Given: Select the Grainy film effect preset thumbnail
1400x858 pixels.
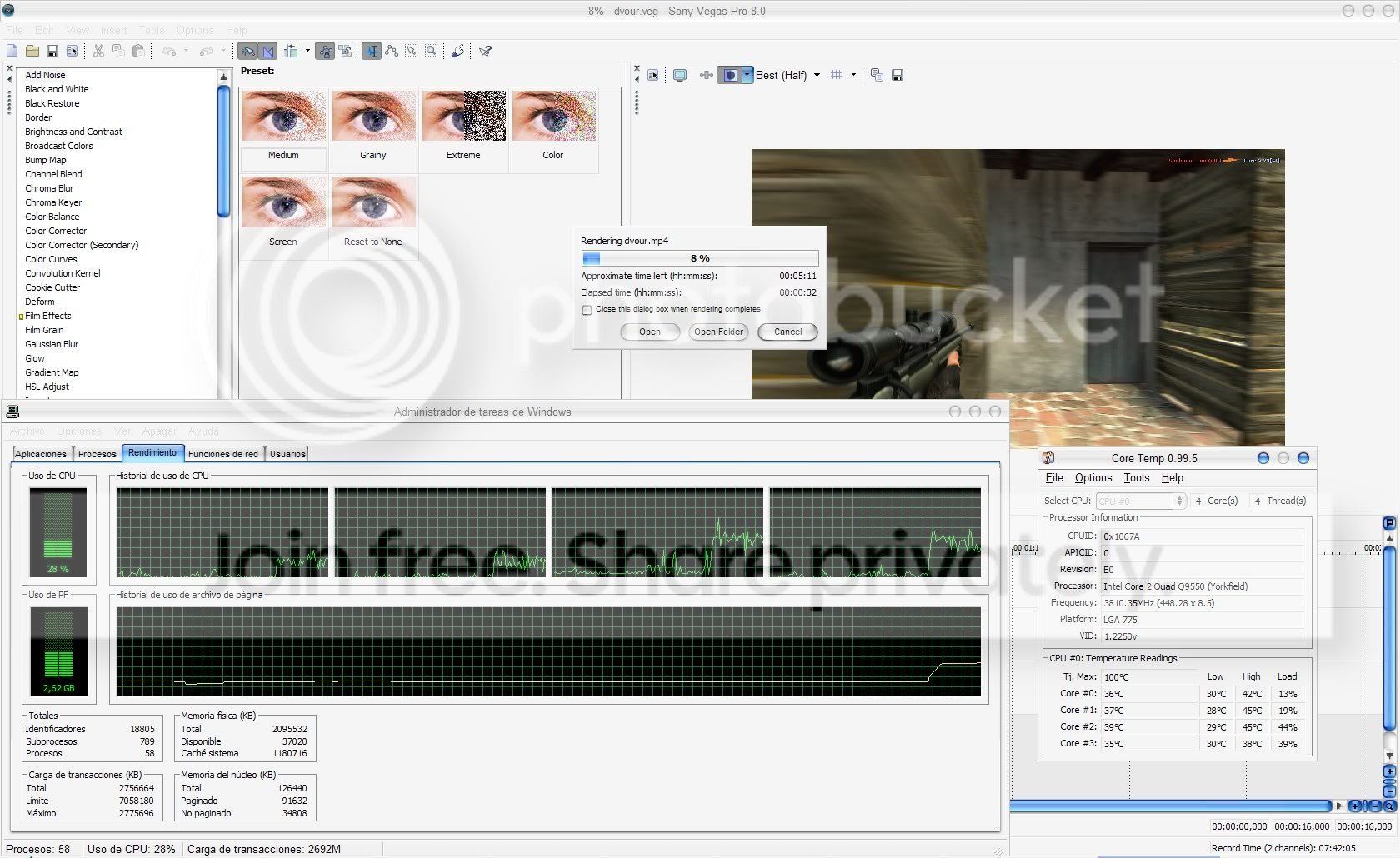Looking at the screenshot, I should tap(372, 117).
